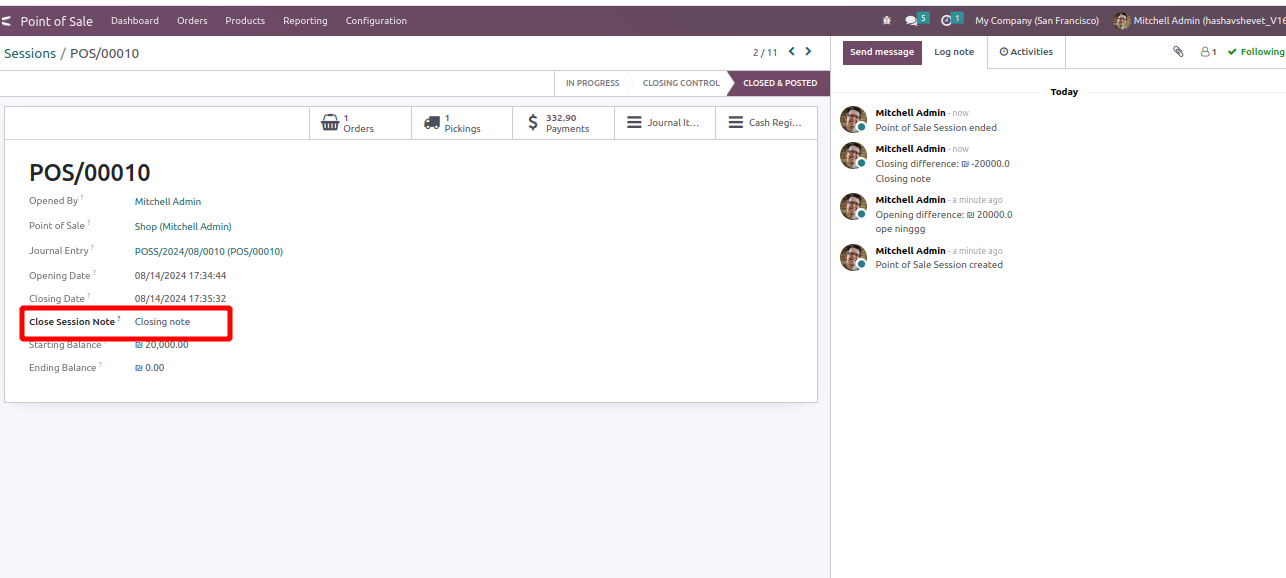Click the Closing Date value 08/14/2024 17:35:32
Image resolution: width=1286 pixels, height=578 pixels.
click(180, 299)
